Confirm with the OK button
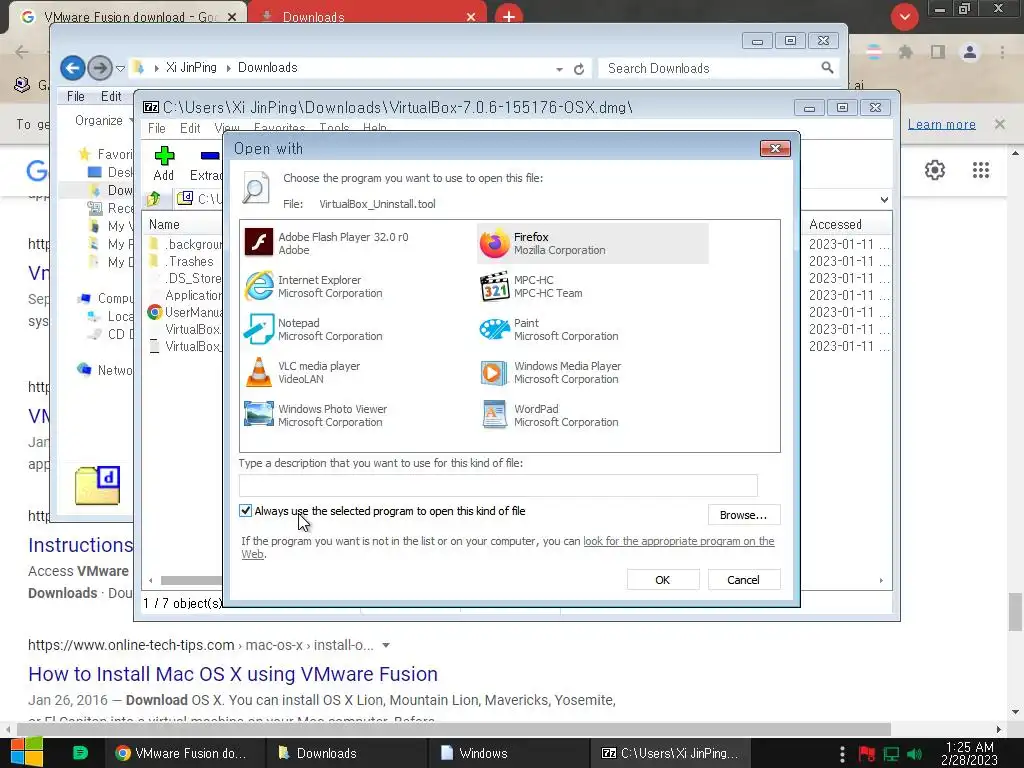 662,579
